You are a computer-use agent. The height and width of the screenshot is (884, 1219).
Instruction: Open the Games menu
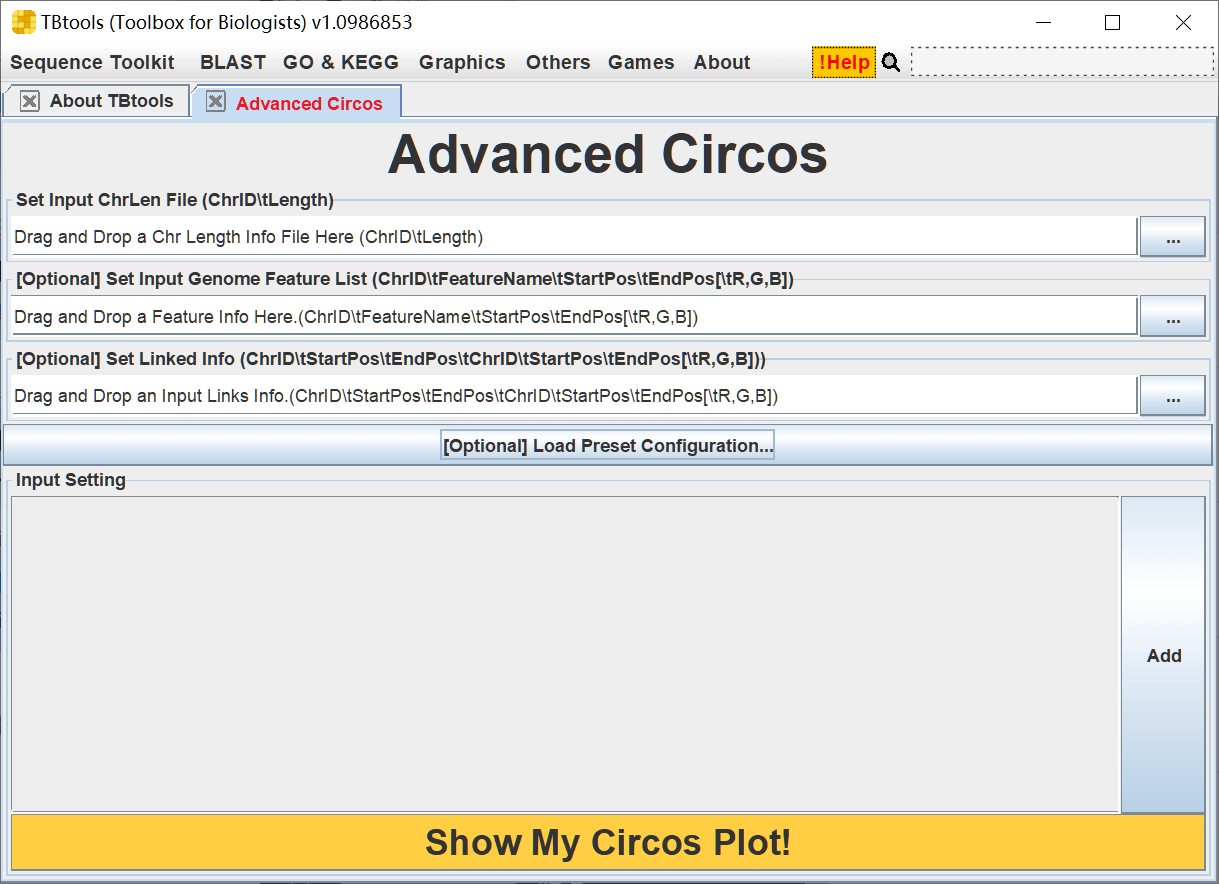coord(641,62)
